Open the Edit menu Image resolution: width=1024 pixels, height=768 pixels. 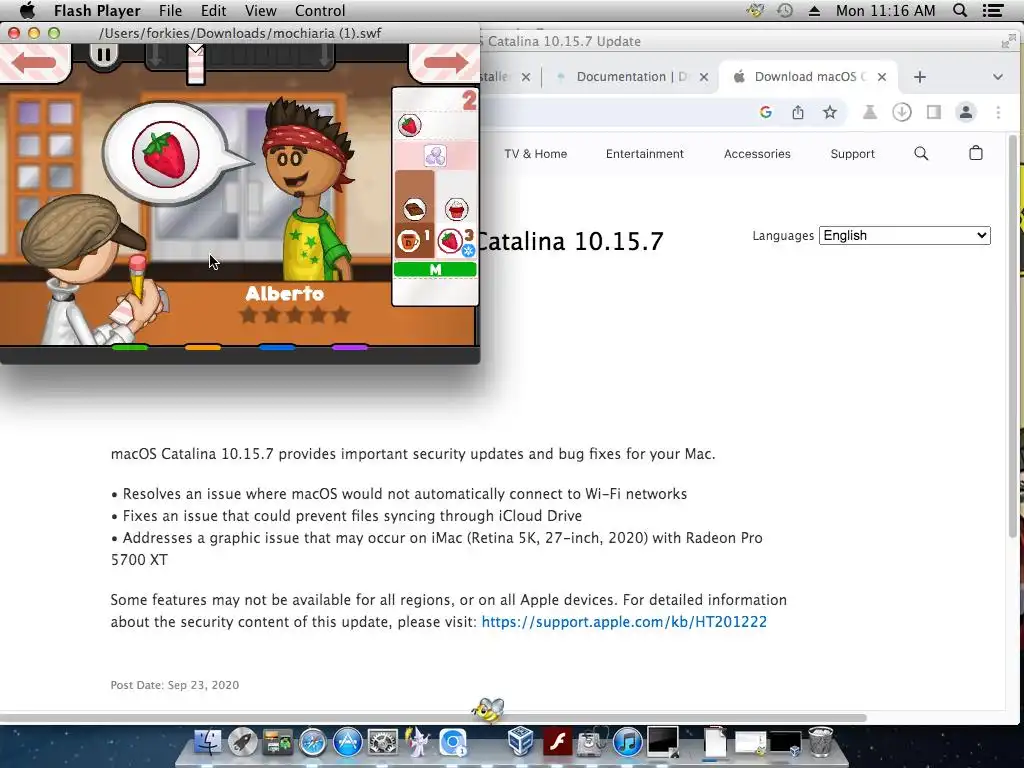point(214,10)
